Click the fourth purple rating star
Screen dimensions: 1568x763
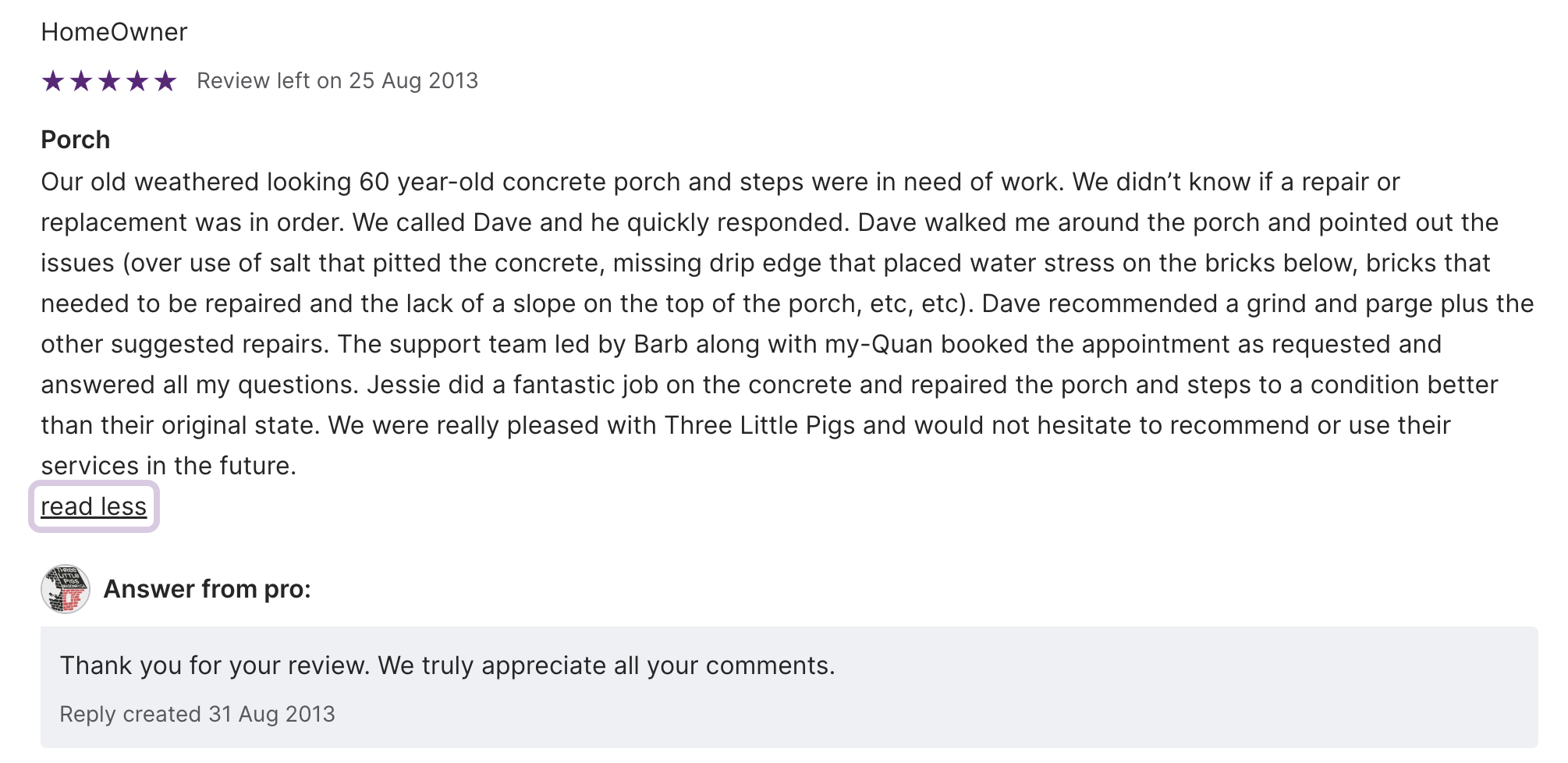click(x=137, y=80)
